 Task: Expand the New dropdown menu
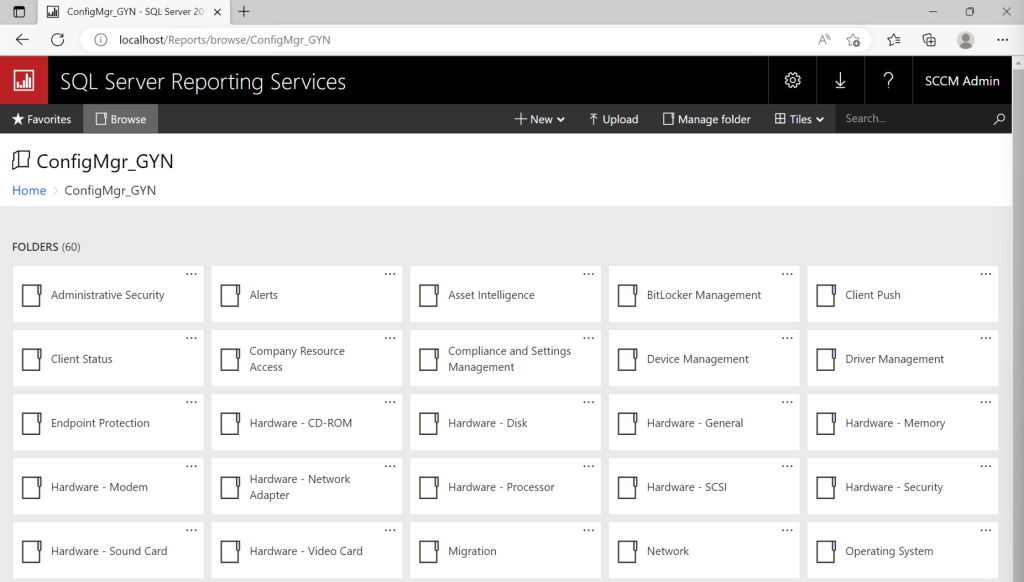(539, 119)
